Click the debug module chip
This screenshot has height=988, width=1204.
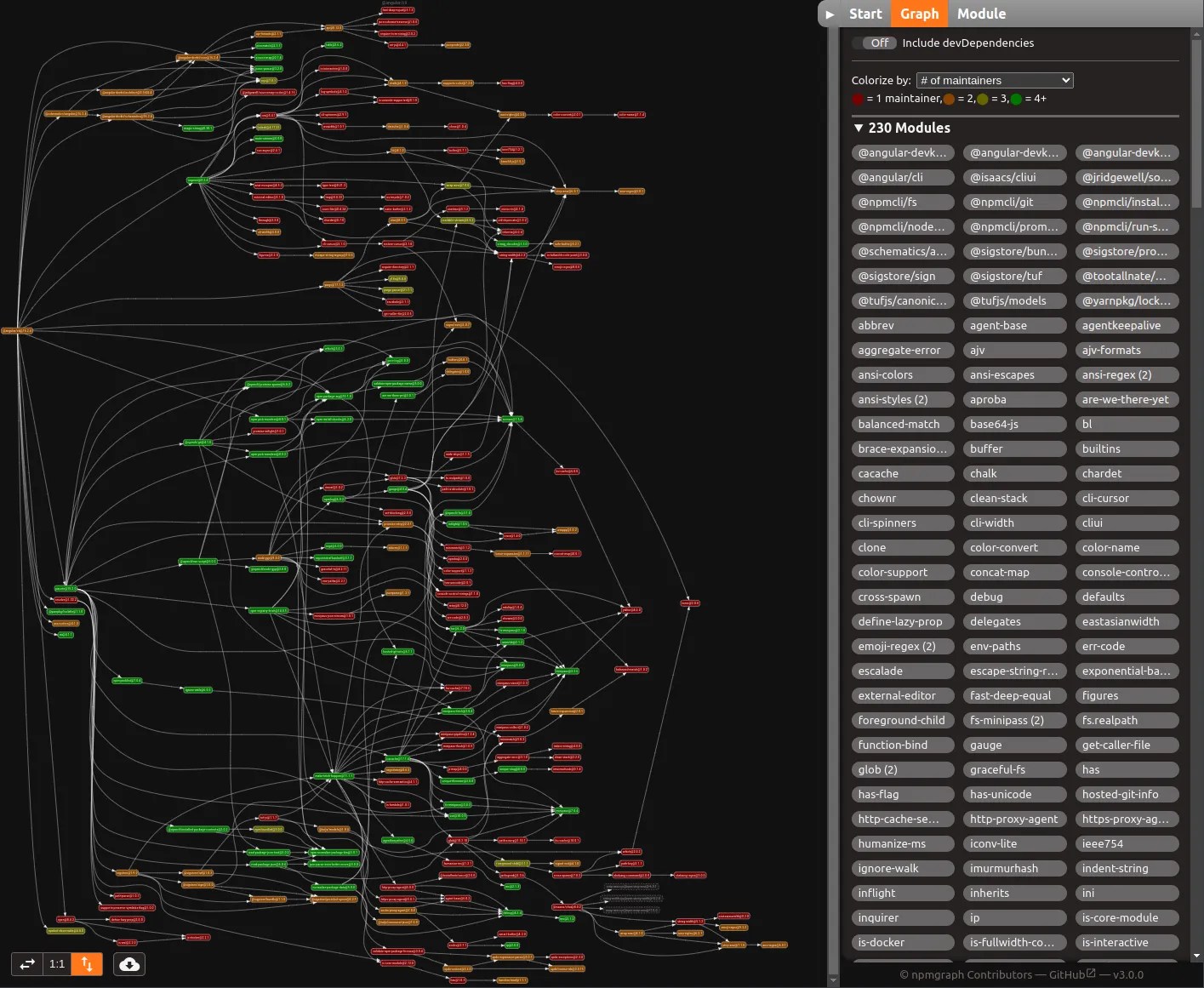coord(1015,597)
